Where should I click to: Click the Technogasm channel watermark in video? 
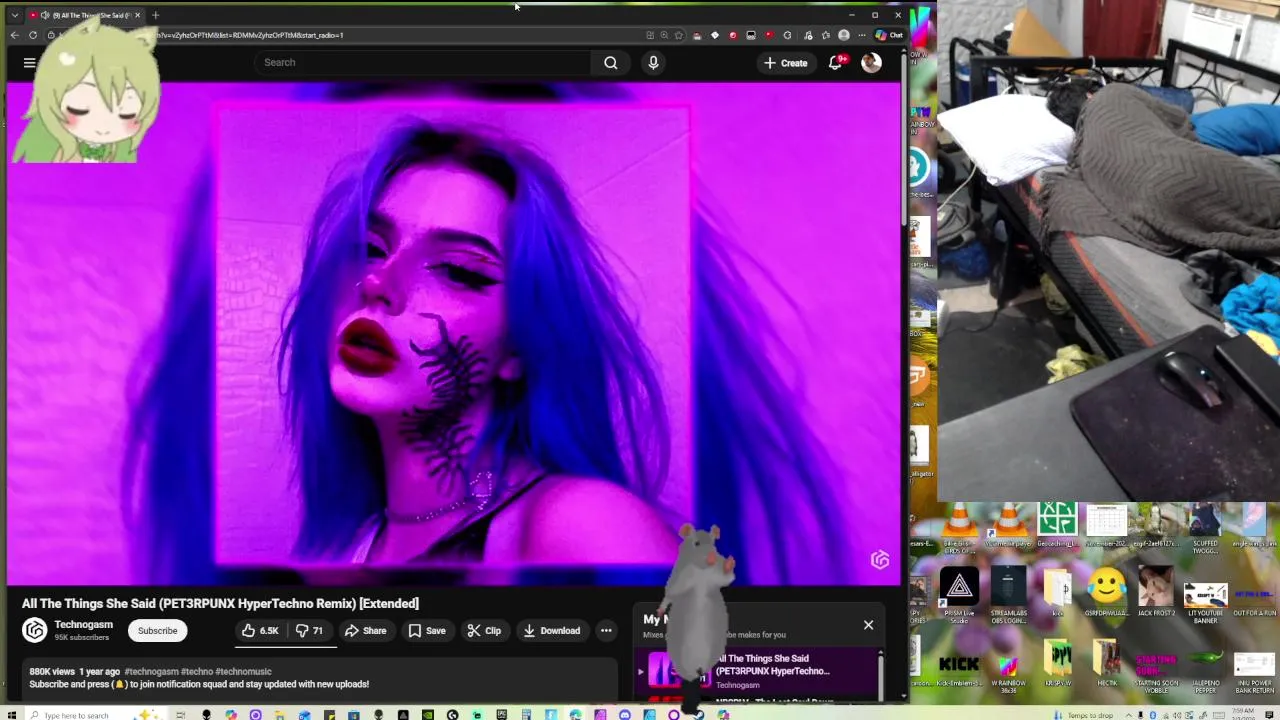tap(880, 560)
